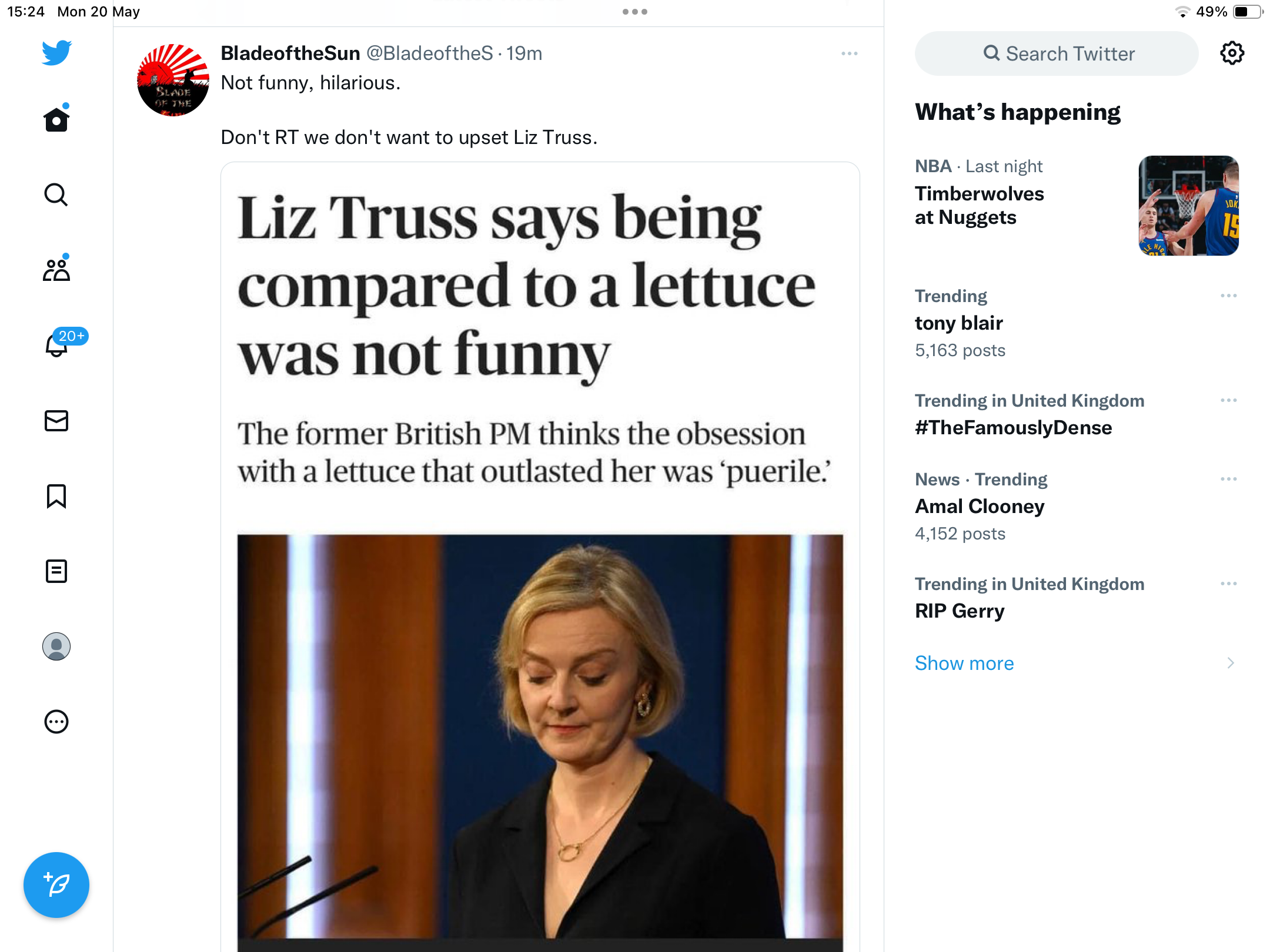Go to the Home timeline icon

click(x=56, y=119)
